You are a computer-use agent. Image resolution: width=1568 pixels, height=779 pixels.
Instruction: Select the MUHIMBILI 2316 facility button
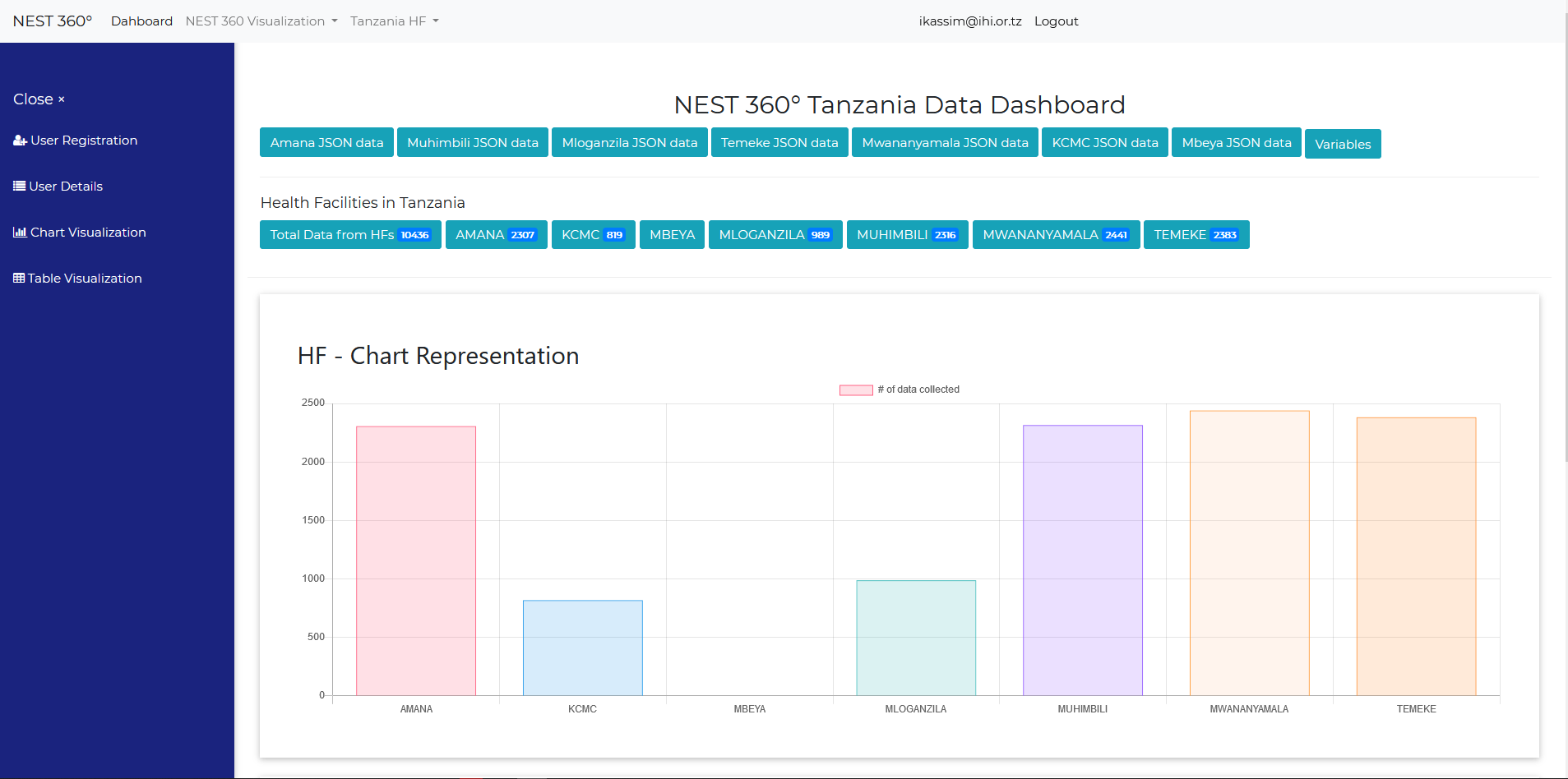pyautogui.click(x=908, y=235)
